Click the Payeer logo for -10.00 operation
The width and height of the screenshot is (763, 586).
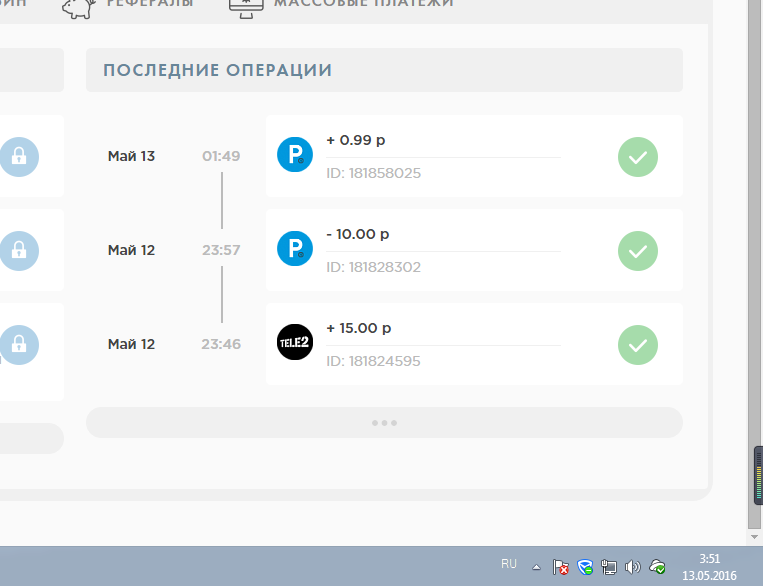295,250
